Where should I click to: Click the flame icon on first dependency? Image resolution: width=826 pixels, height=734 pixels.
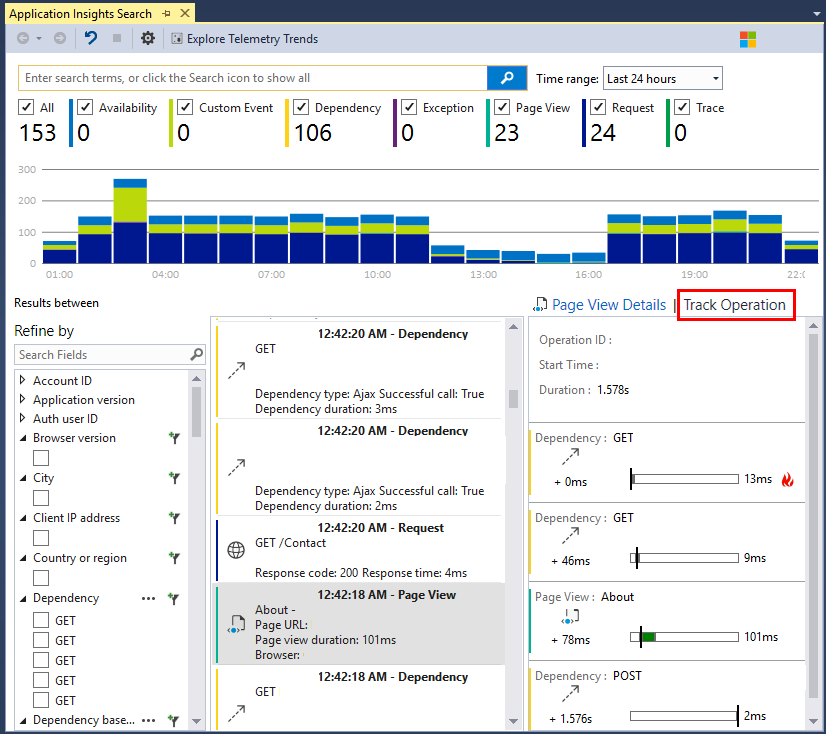point(787,479)
